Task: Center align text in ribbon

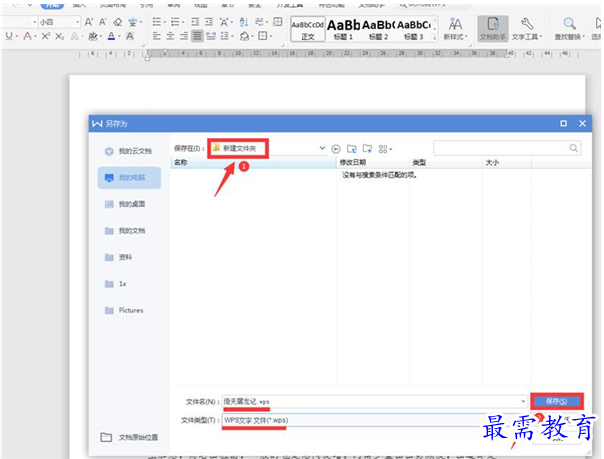Action: 170,36
